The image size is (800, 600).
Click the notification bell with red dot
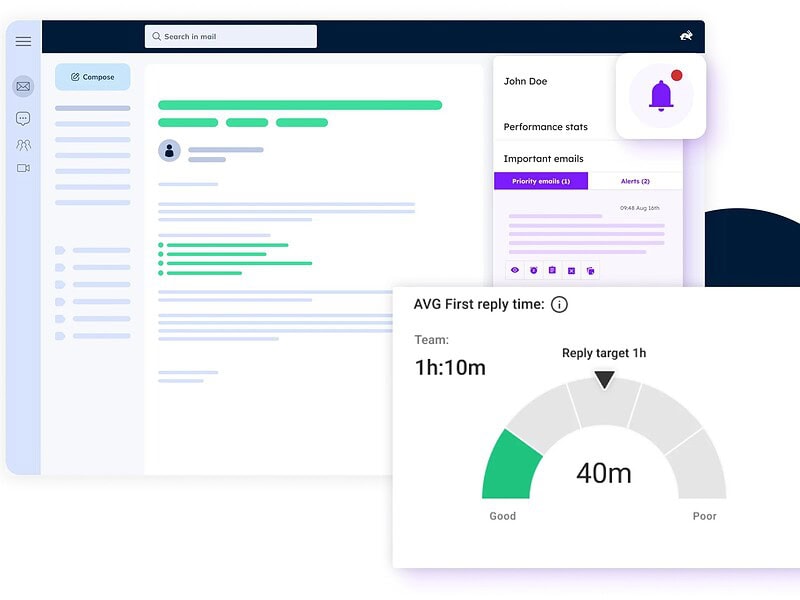pos(660,95)
